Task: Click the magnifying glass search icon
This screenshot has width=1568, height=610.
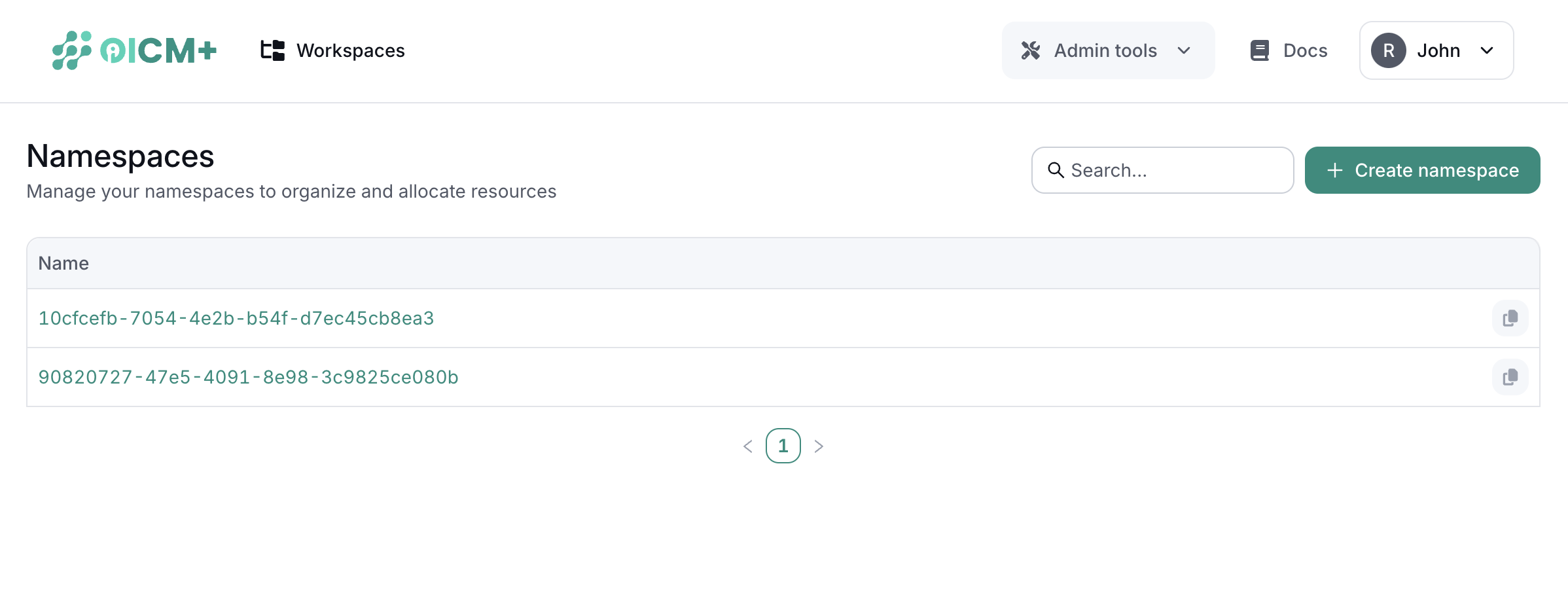Action: 1056,170
